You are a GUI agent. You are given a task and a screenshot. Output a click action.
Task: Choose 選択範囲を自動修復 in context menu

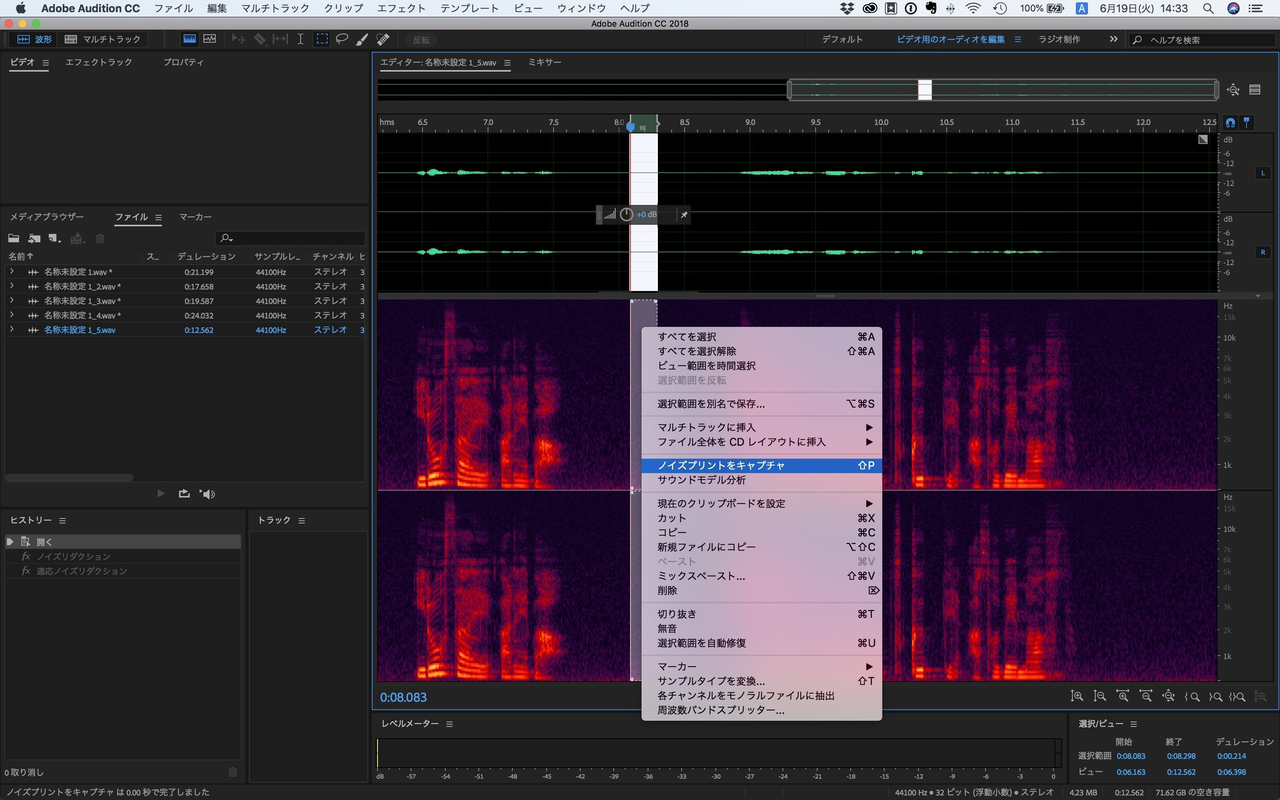point(762,643)
